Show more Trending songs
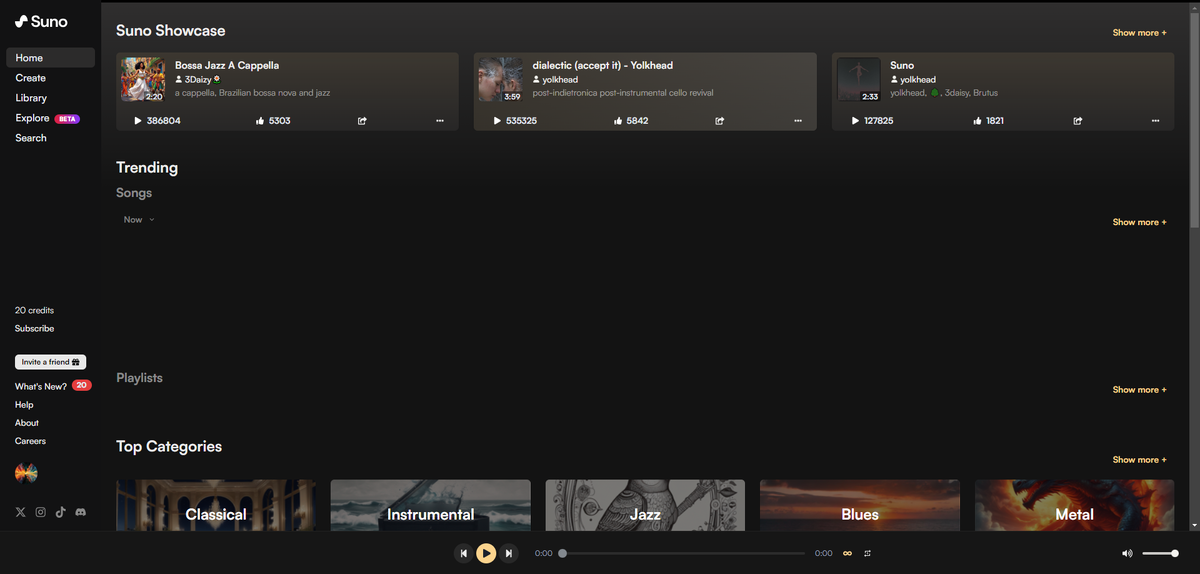1200x574 pixels. point(1140,222)
